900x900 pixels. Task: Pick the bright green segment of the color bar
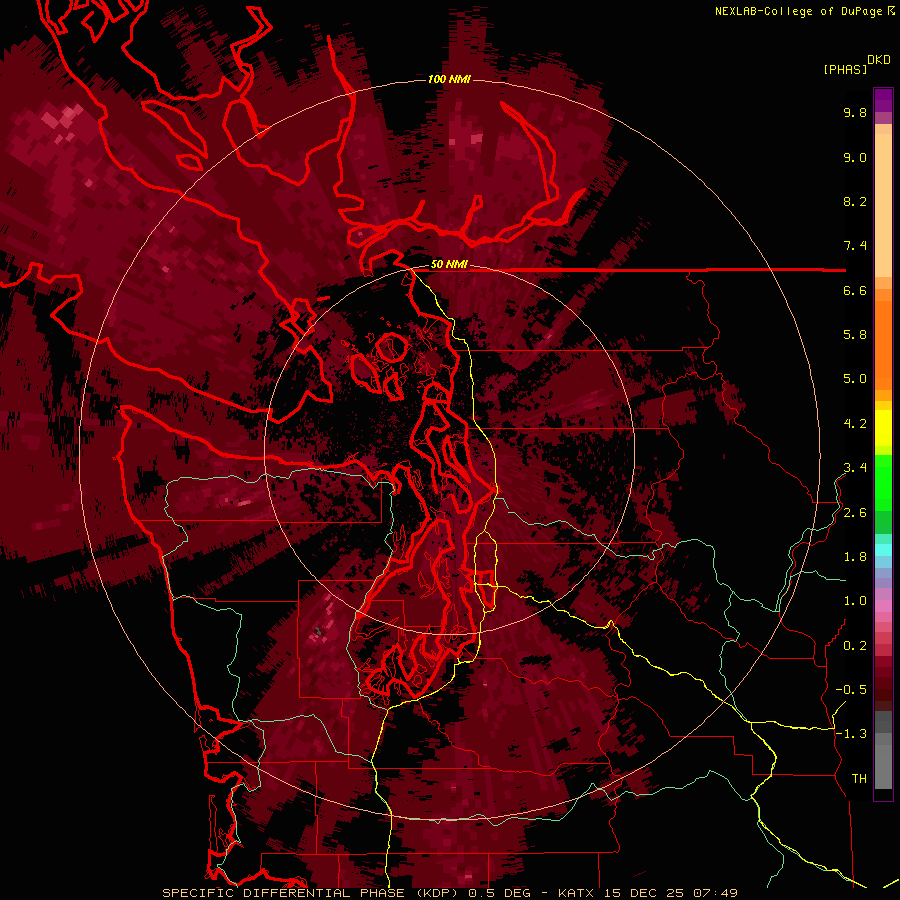click(883, 482)
